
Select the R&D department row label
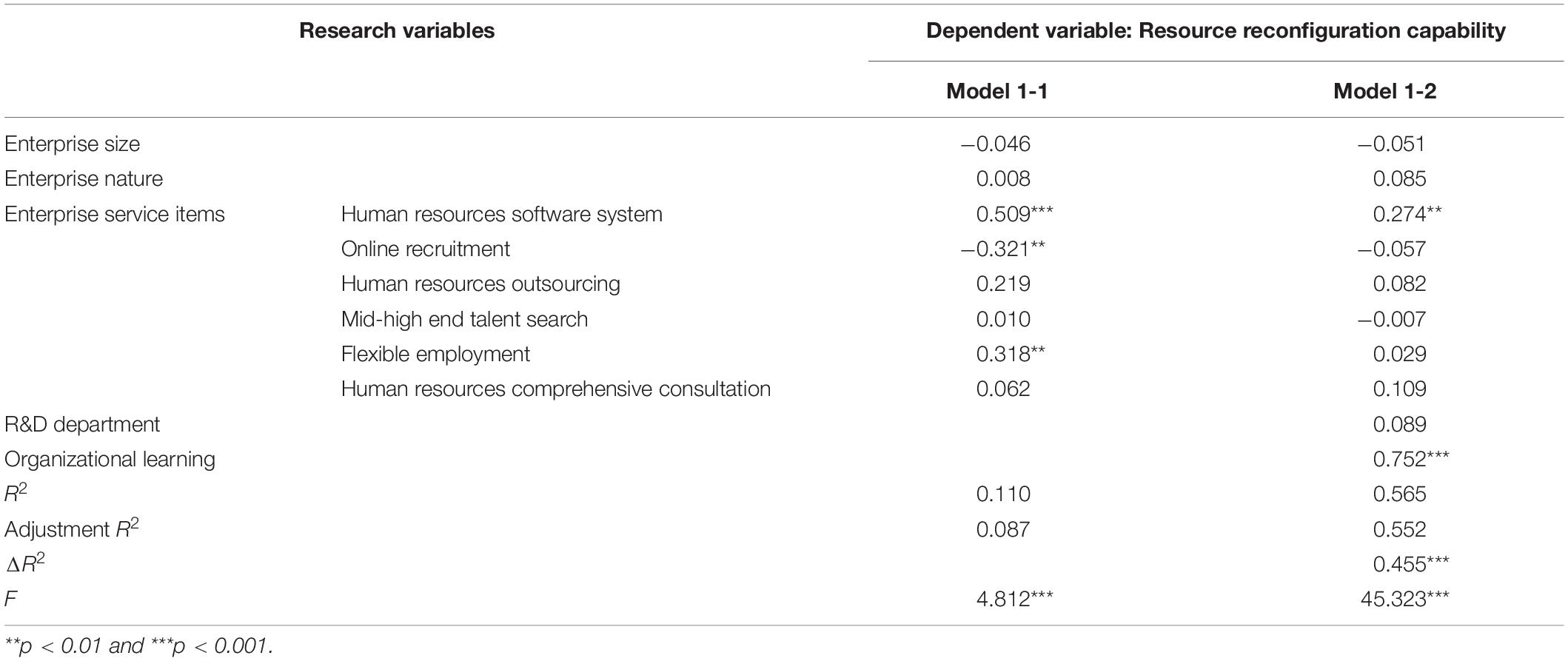click(x=82, y=424)
